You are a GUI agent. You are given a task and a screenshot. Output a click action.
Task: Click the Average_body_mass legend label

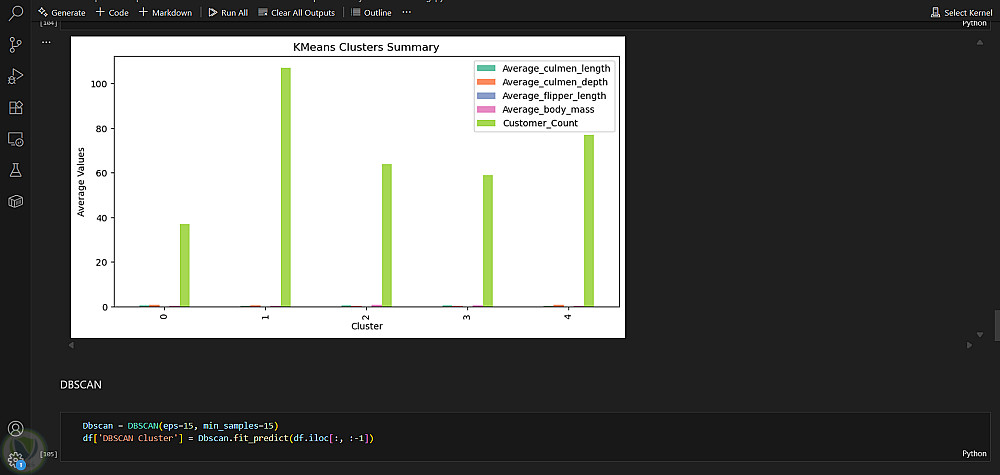click(548, 110)
